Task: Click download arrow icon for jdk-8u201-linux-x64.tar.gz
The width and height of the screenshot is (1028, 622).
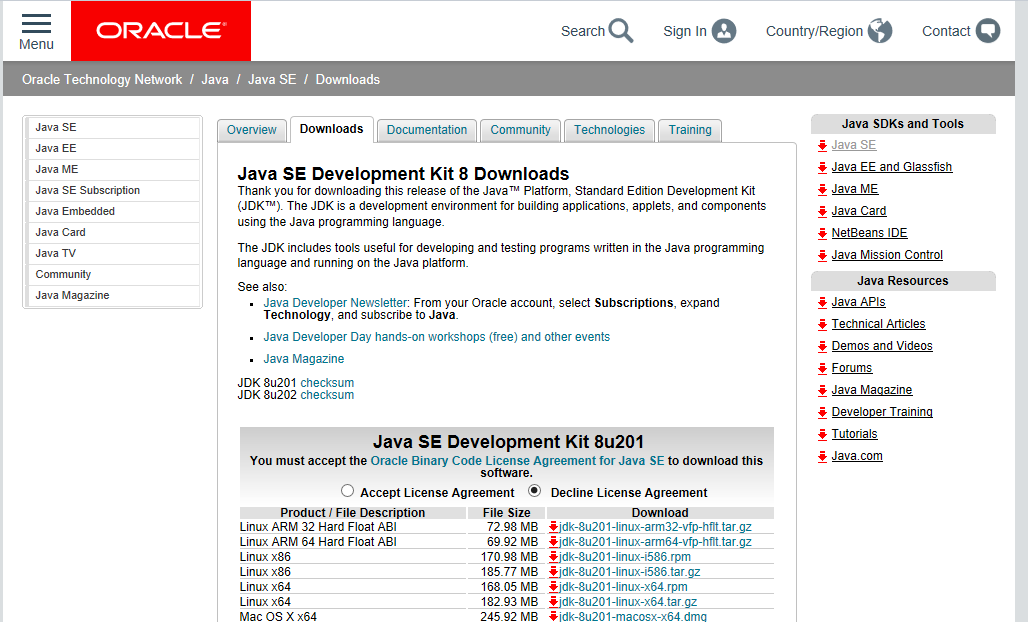Action: (553, 602)
